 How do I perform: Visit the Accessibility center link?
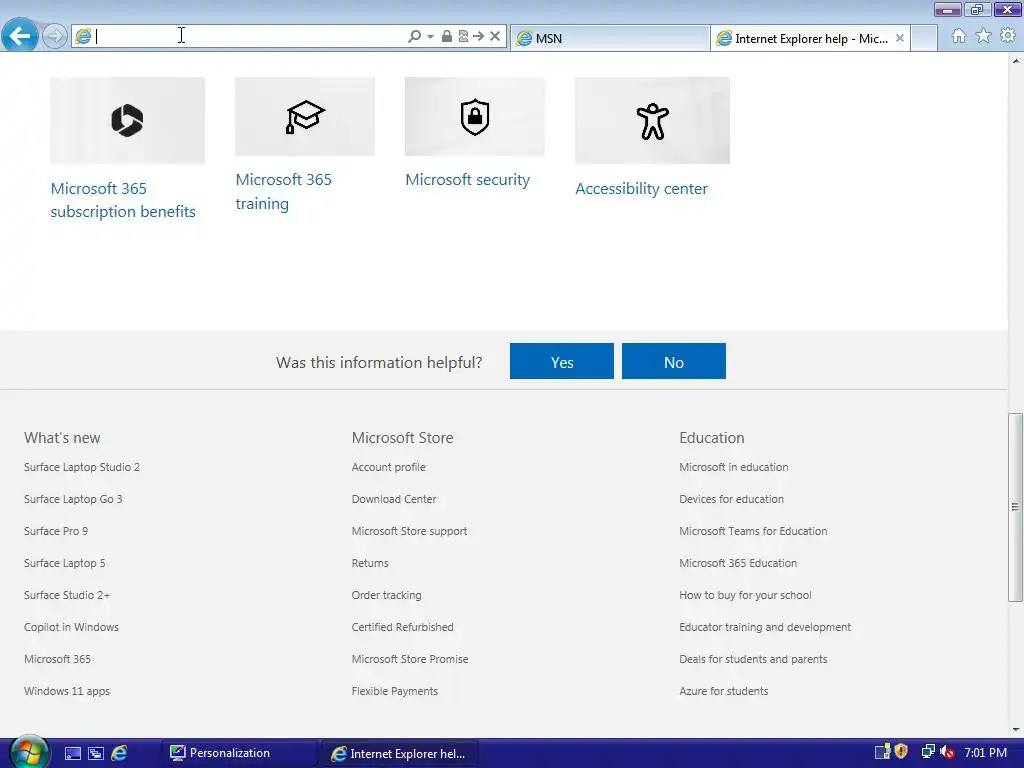point(641,189)
